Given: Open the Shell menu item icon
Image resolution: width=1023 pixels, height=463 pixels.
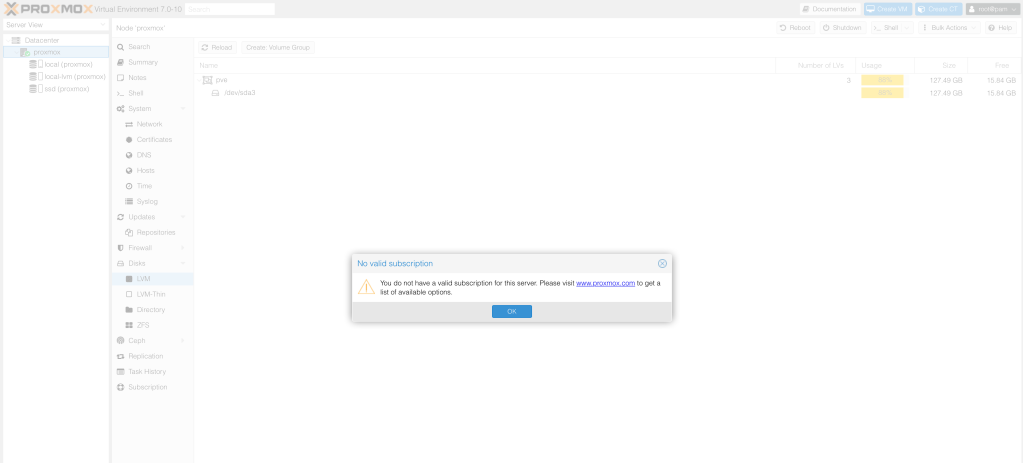Looking at the screenshot, I should coord(121,93).
